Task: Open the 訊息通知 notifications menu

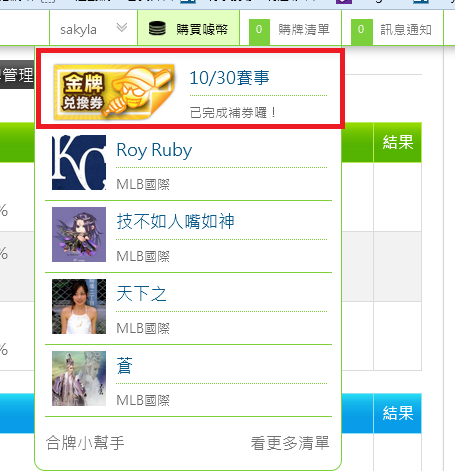Action: pos(406,30)
